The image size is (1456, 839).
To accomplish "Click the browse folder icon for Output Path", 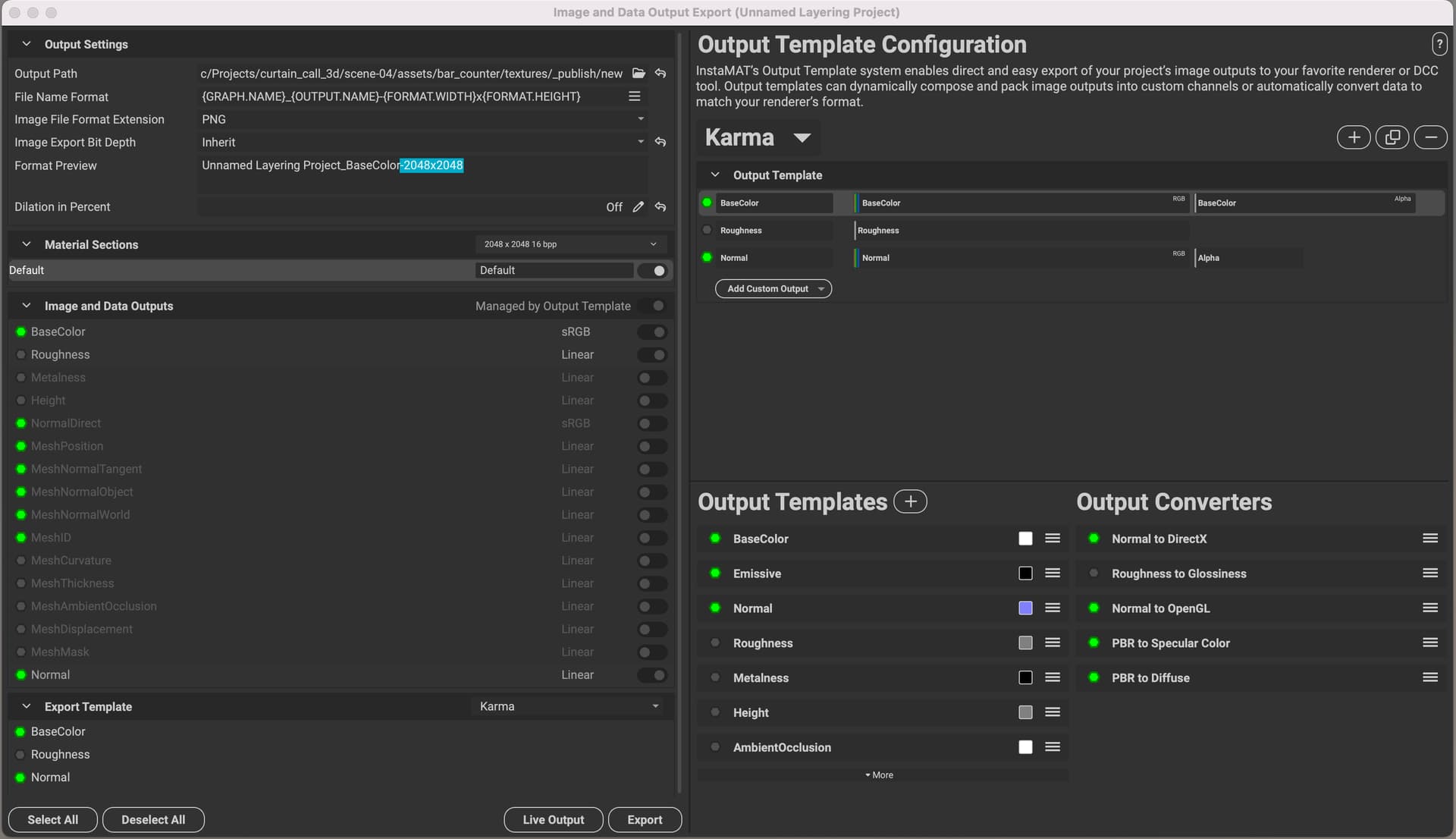I will pos(639,74).
